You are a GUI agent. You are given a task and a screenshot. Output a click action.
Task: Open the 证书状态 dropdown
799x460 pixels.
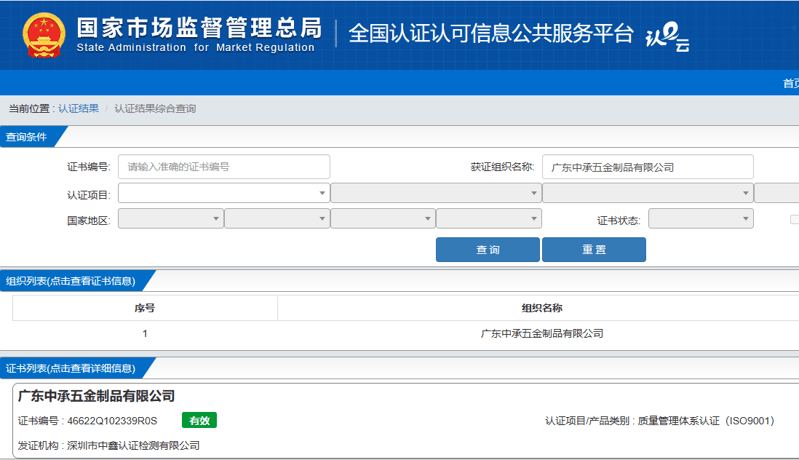700,219
